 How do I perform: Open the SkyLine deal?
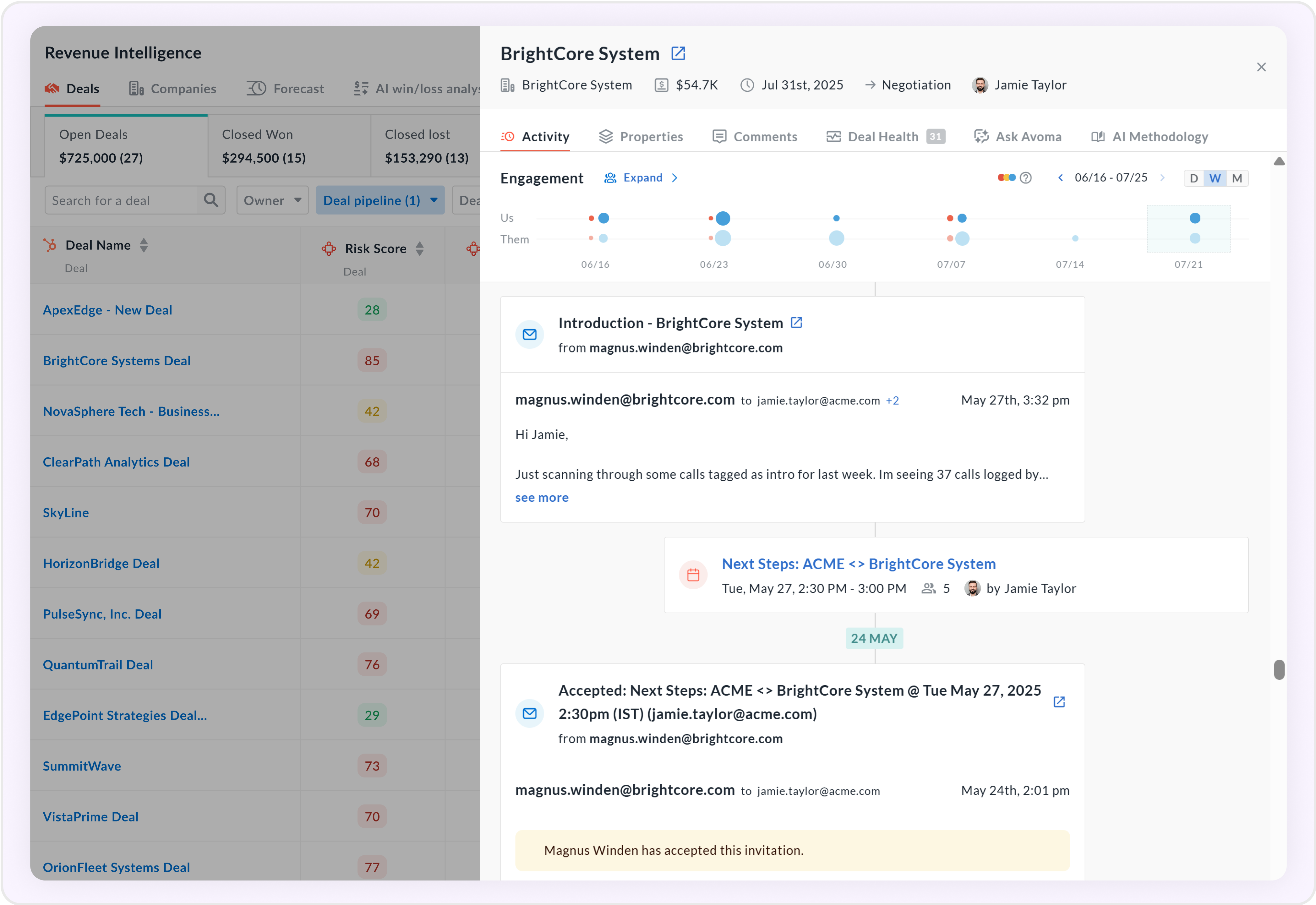pyautogui.click(x=66, y=513)
